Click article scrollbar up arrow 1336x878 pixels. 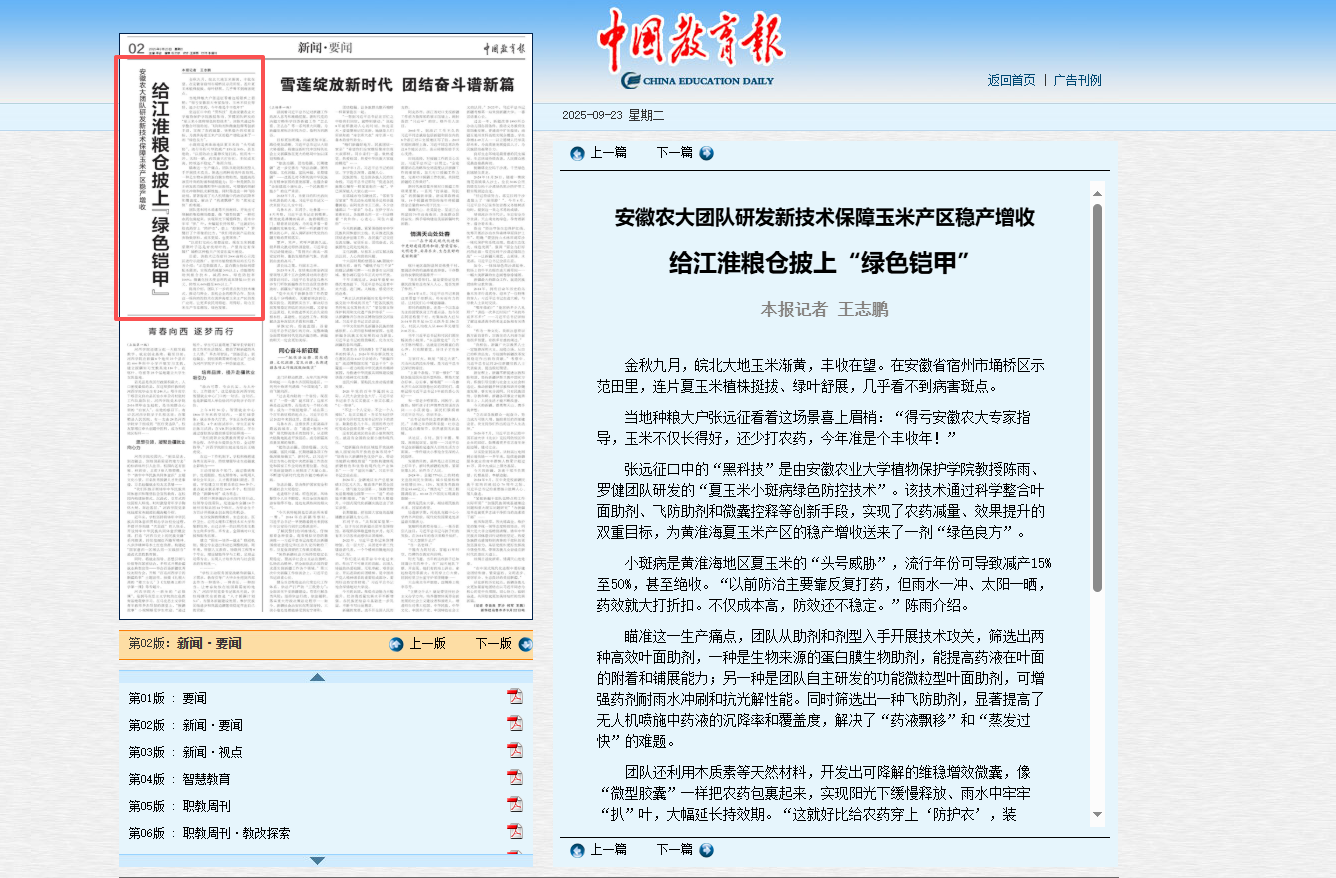point(1097,192)
